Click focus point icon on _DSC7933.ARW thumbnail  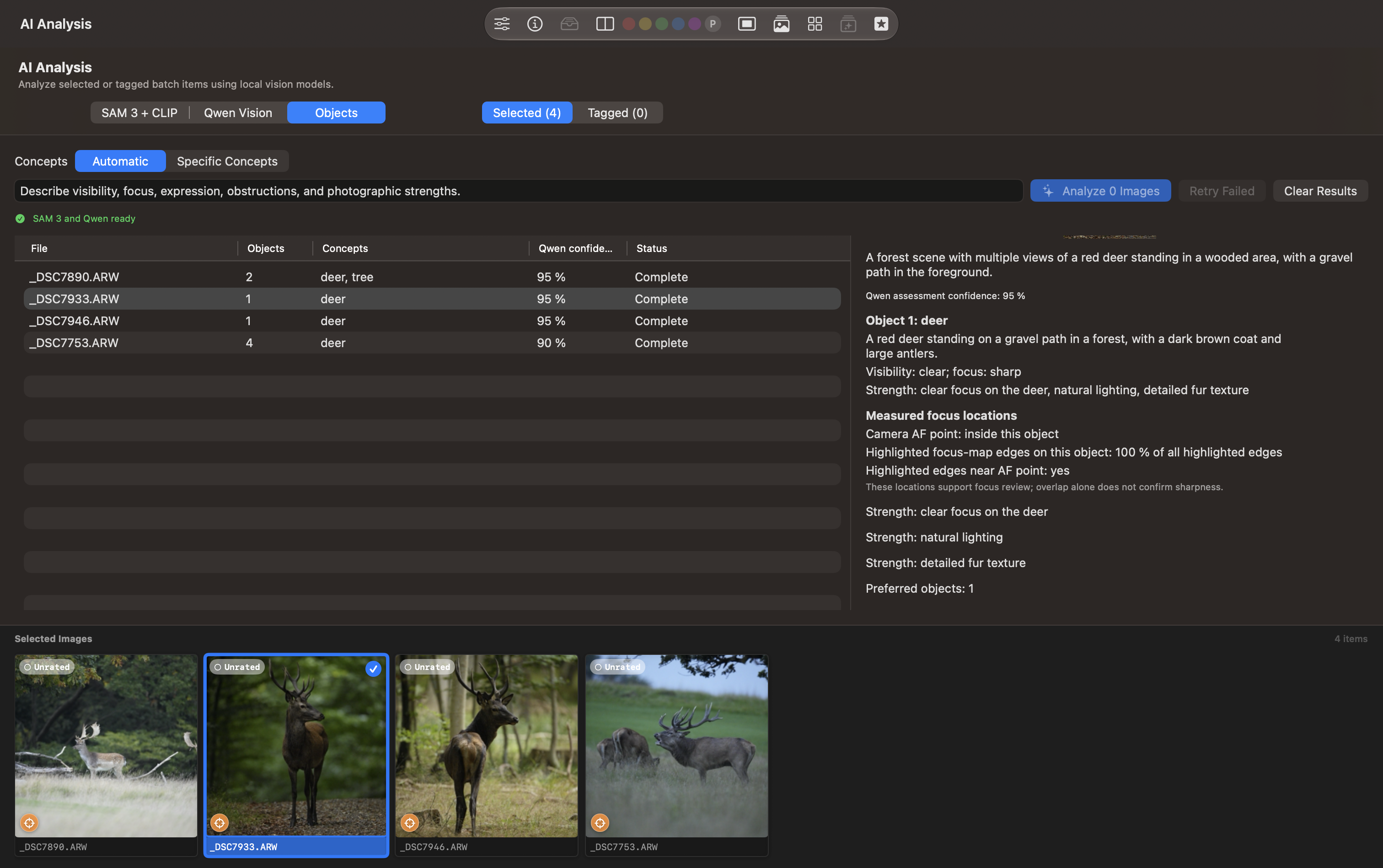pyautogui.click(x=220, y=823)
